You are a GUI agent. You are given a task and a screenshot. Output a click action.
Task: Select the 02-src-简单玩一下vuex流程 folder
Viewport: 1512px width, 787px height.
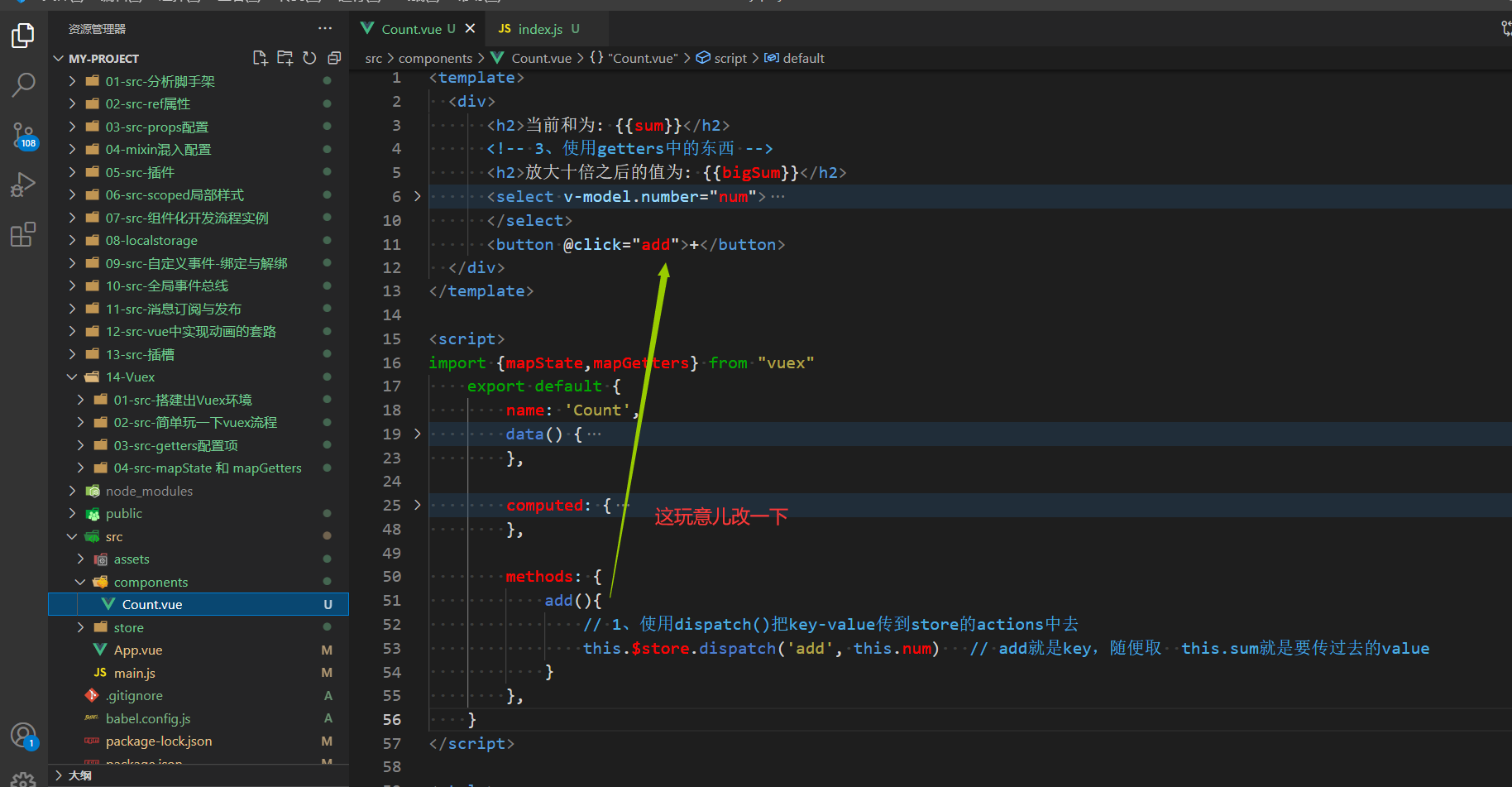coord(199,422)
